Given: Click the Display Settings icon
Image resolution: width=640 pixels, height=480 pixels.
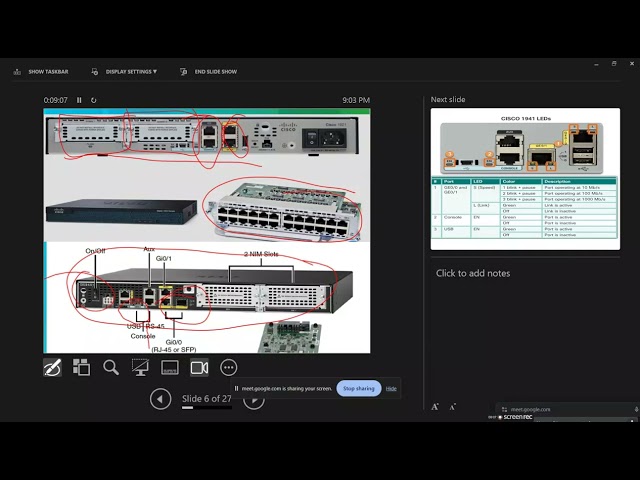Looking at the screenshot, I should pyautogui.click(x=95, y=71).
